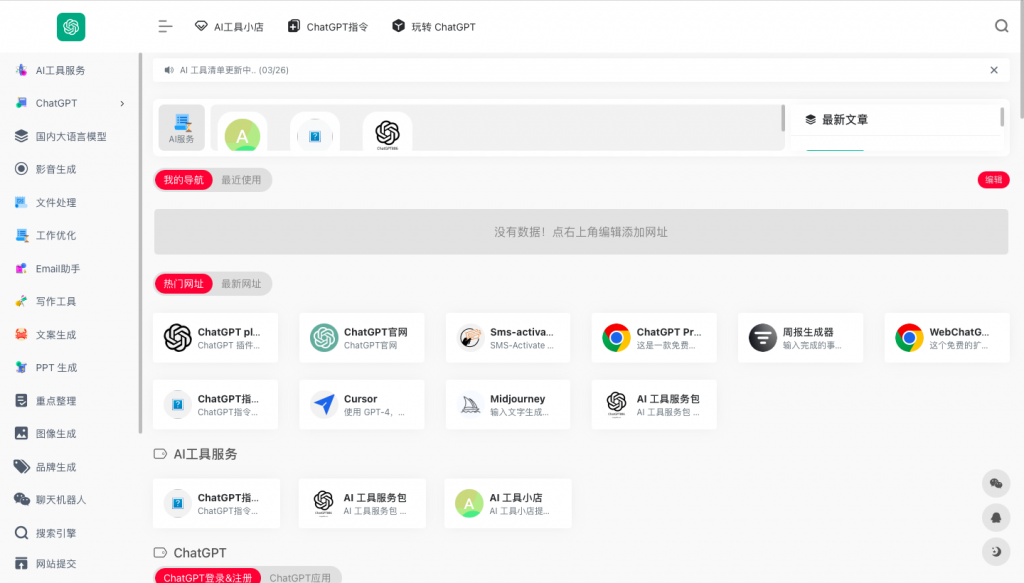The width and height of the screenshot is (1024, 583).
Task: Toggle dark mode with the moon icon
Action: 996,551
